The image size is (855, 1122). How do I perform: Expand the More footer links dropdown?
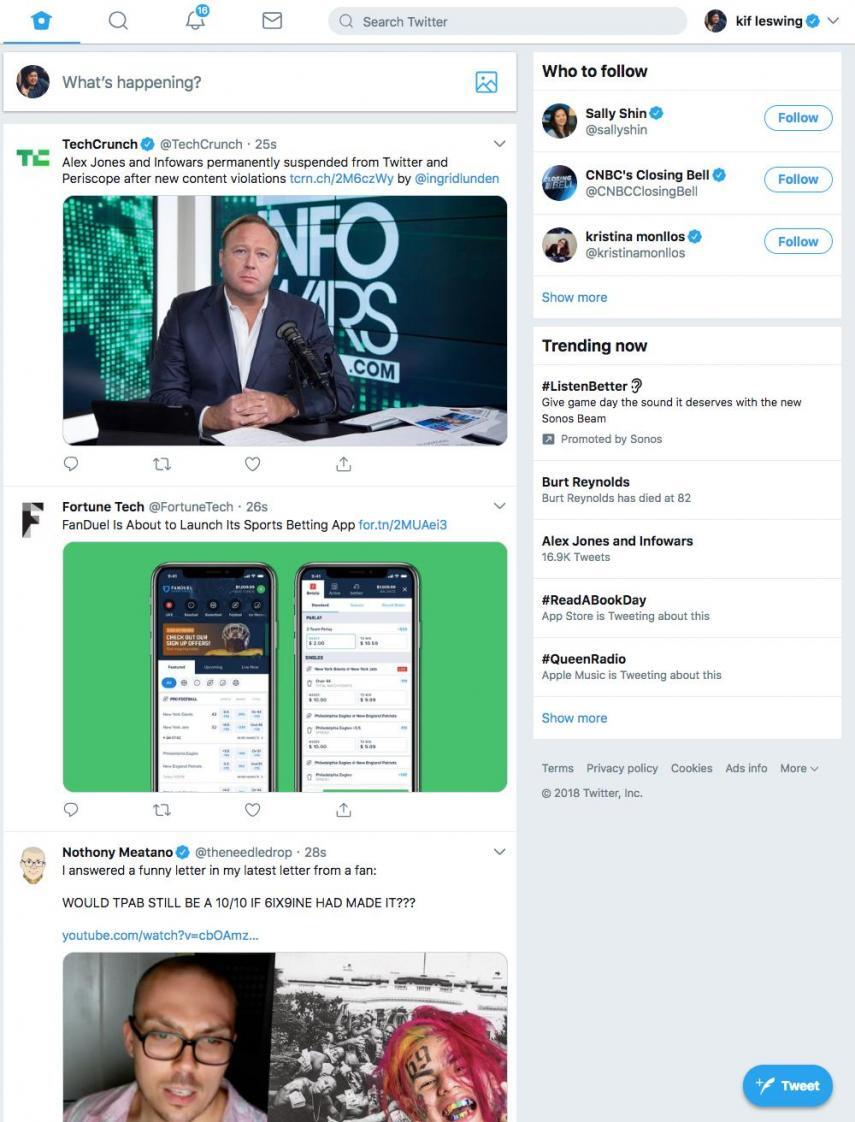[x=799, y=768]
